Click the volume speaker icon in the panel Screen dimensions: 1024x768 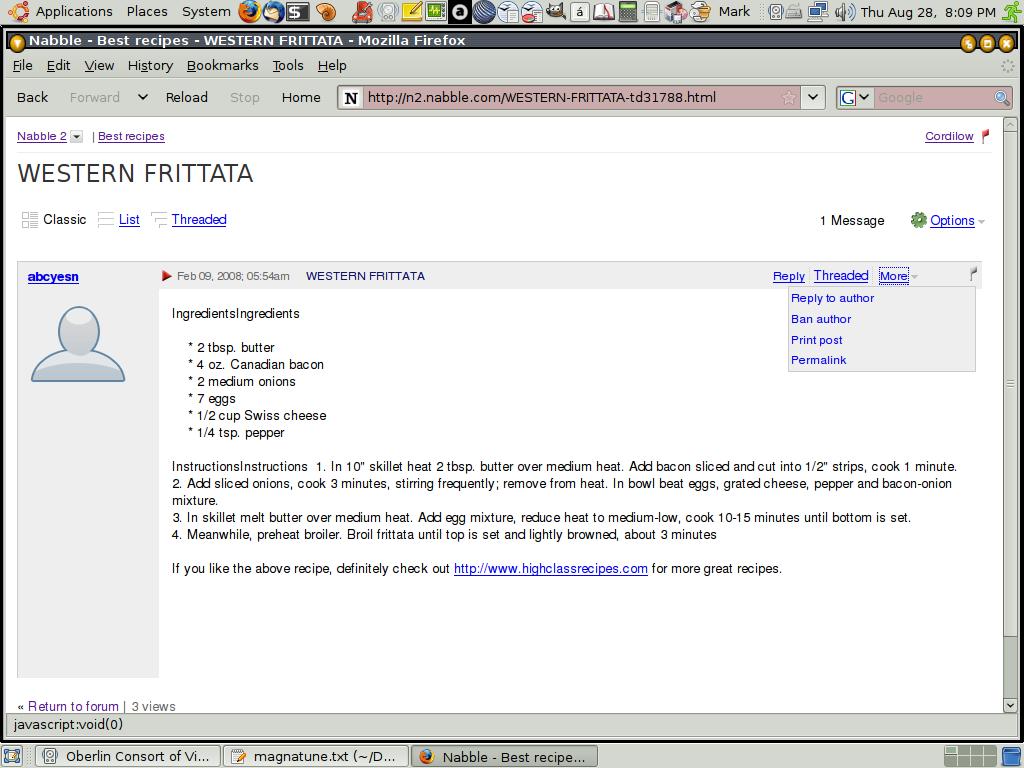click(844, 12)
